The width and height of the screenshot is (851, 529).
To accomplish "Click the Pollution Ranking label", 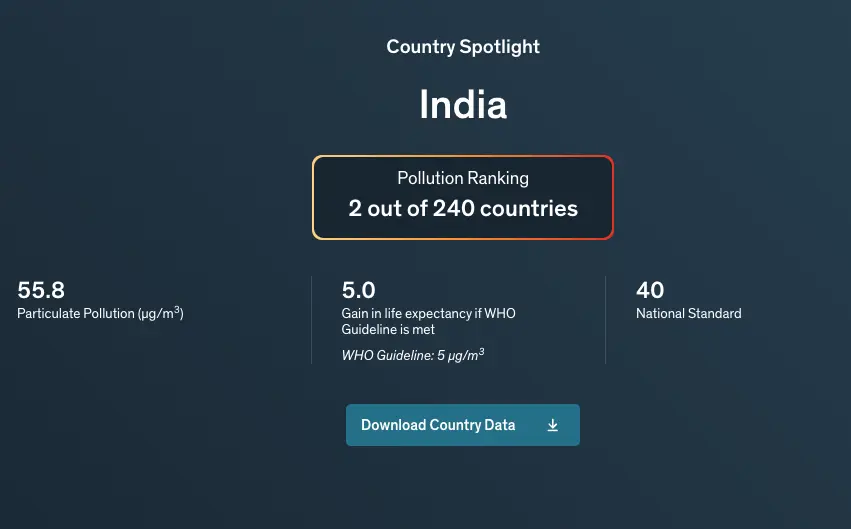I will (463, 179).
